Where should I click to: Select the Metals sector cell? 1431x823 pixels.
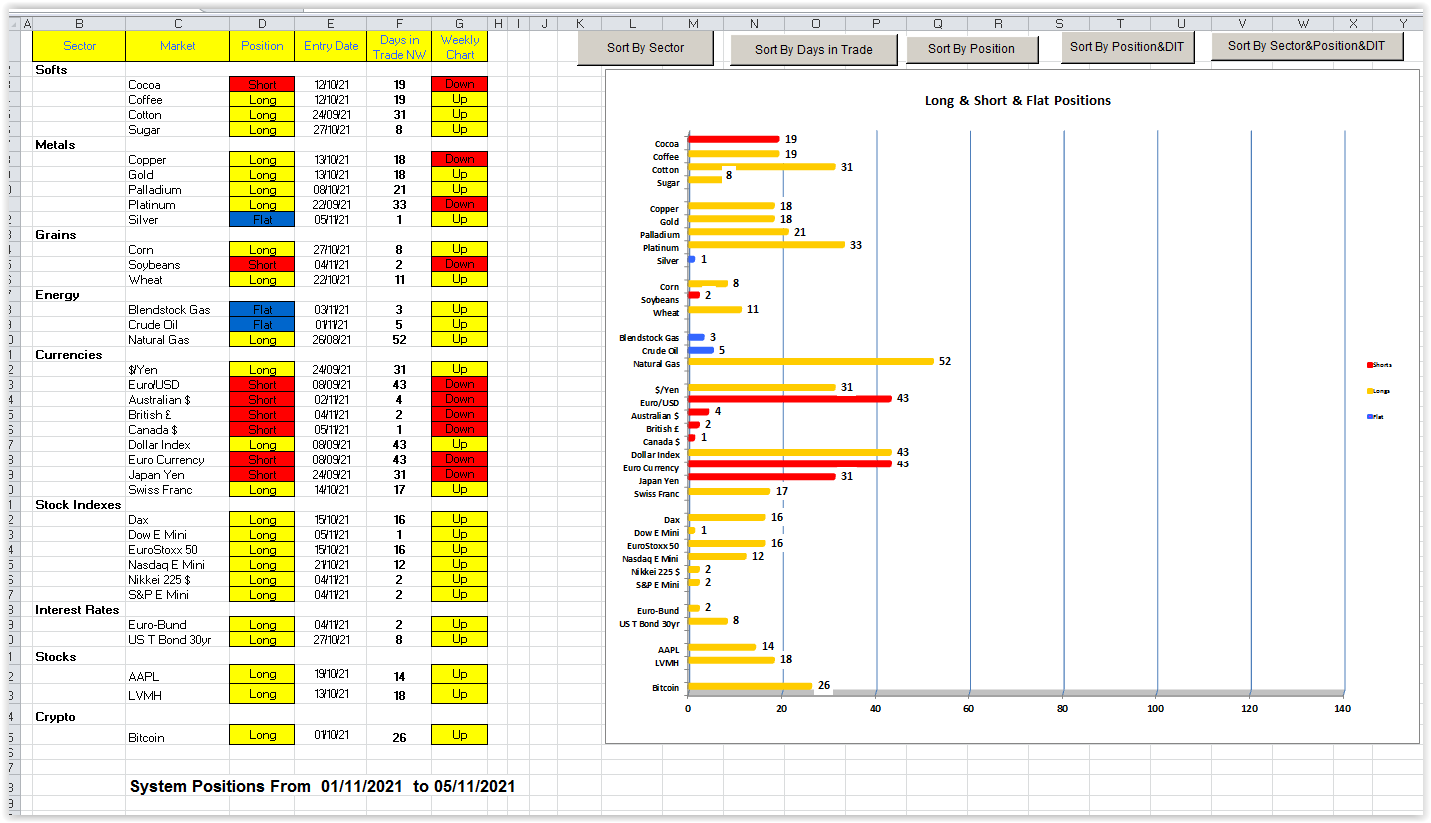coord(79,145)
